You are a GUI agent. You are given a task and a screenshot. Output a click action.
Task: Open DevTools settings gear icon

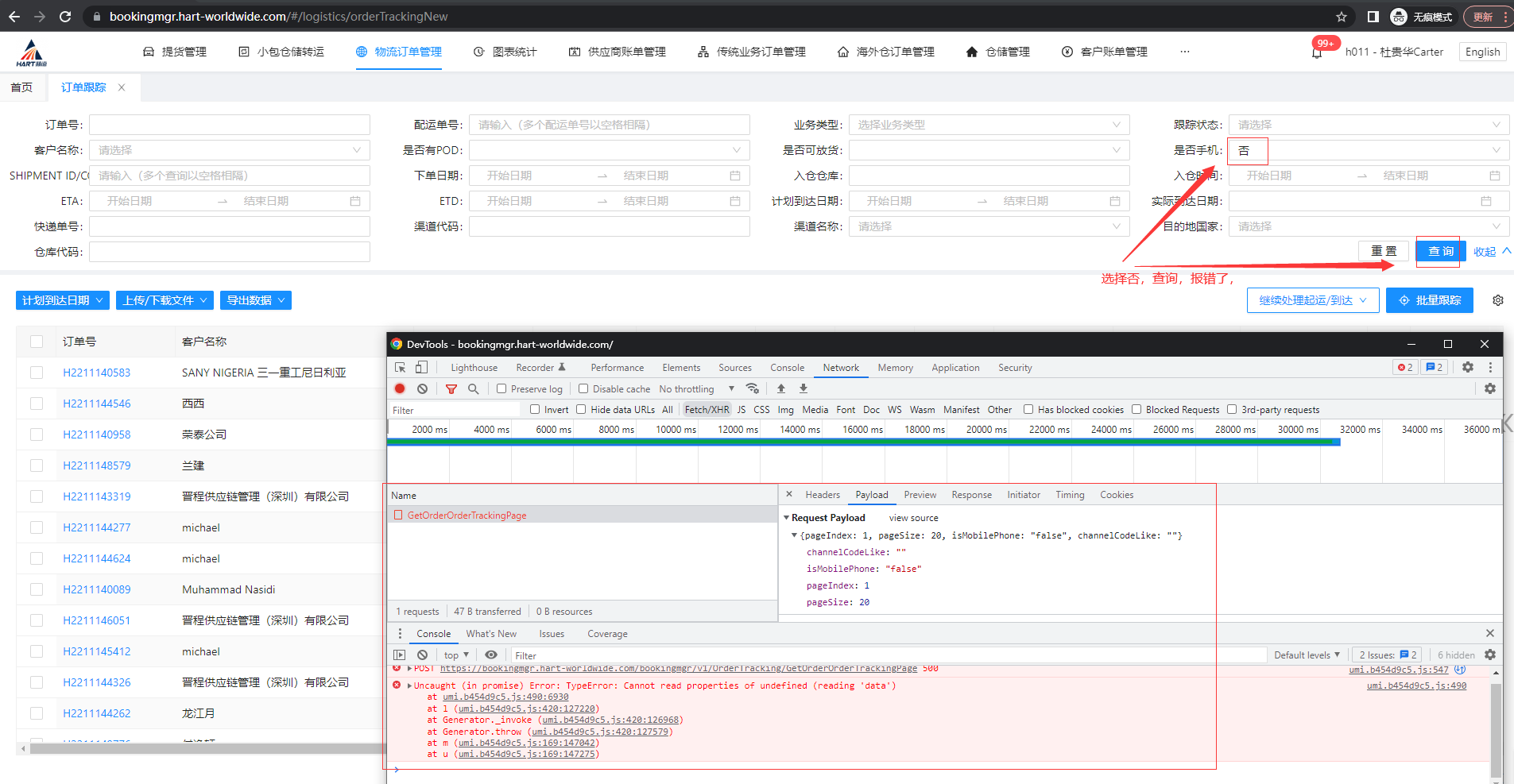coord(1468,367)
